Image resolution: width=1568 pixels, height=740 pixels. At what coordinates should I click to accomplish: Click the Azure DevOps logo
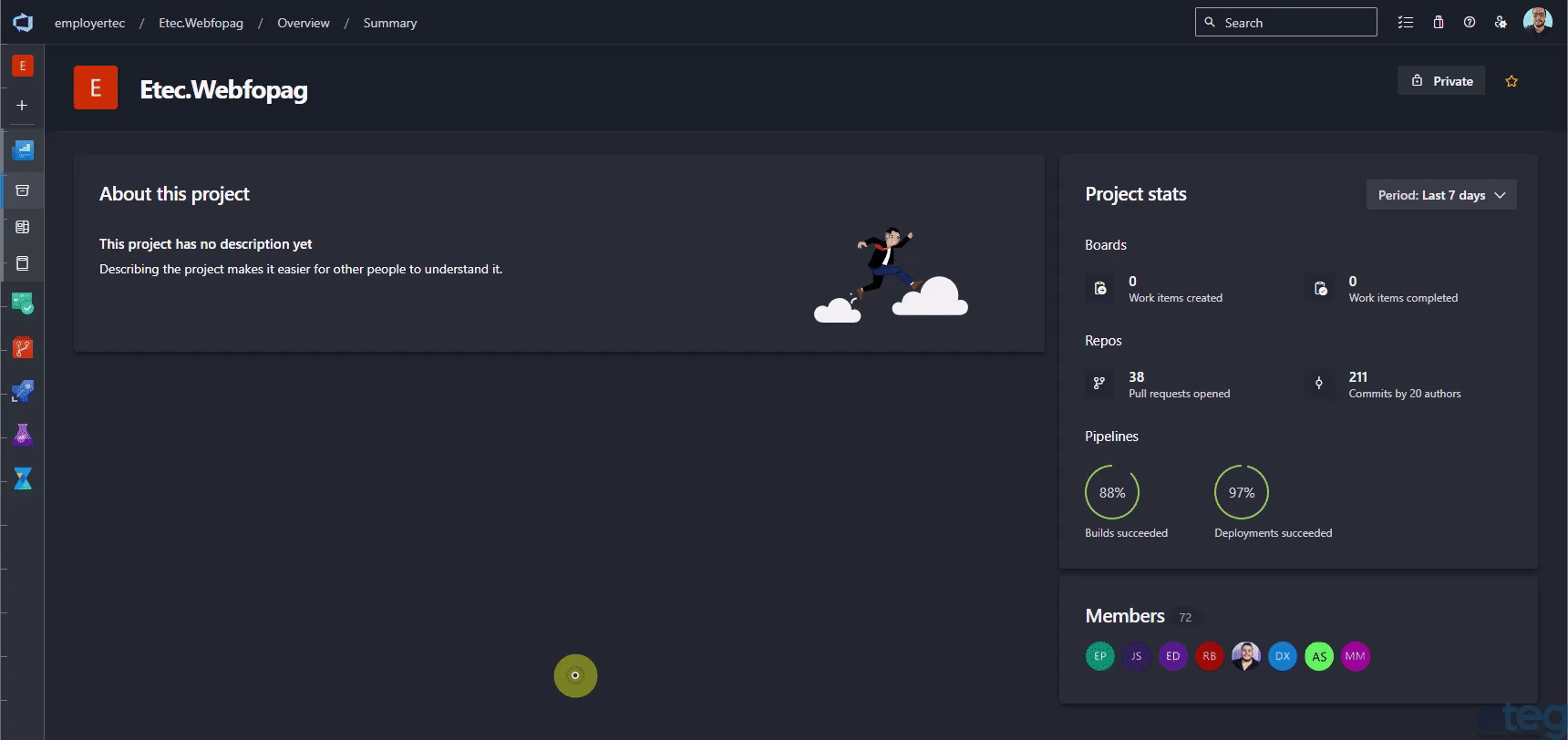coord(23,23)
